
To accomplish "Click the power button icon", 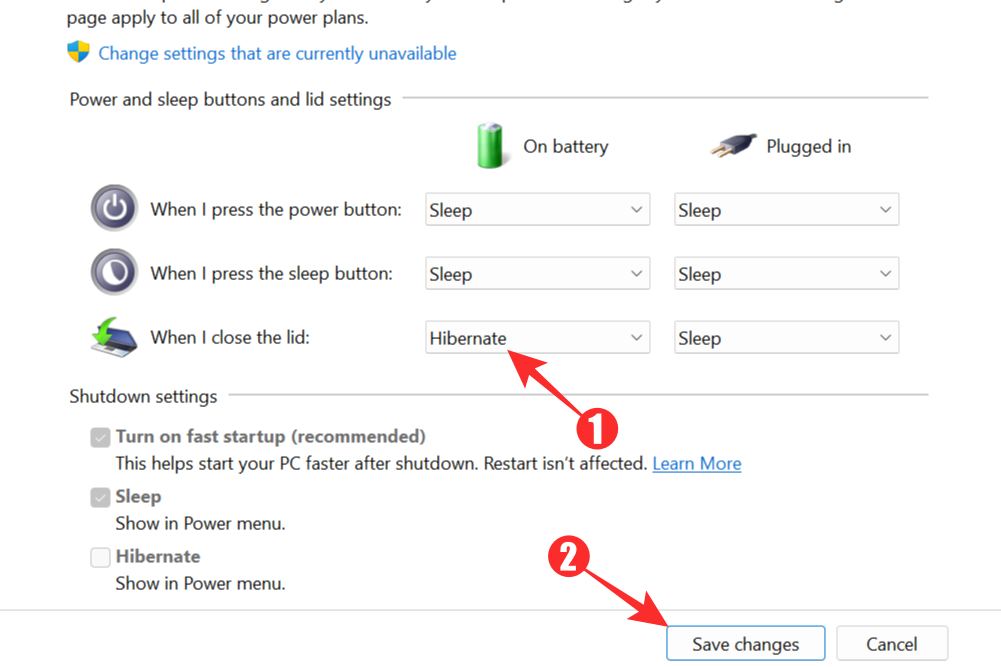I will pos(114,209).
